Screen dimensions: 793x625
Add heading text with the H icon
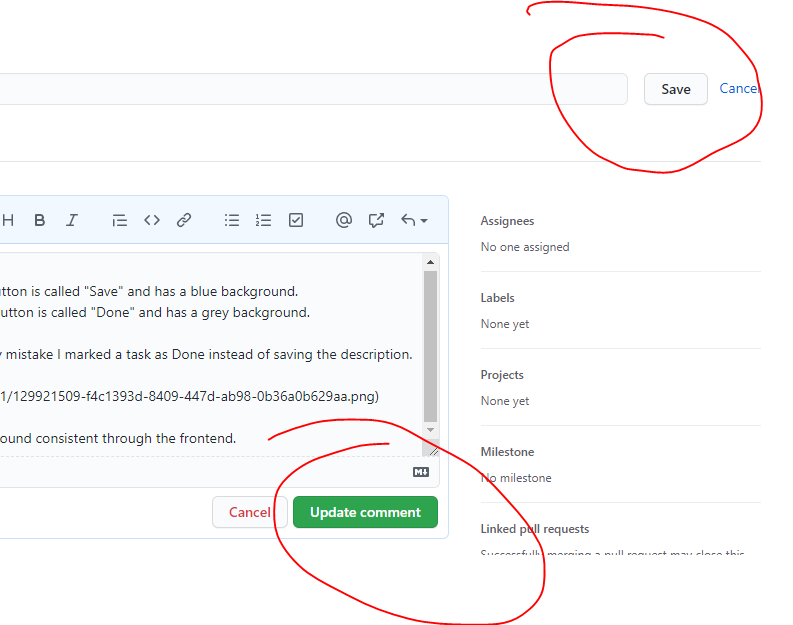(x=8, y=220)
